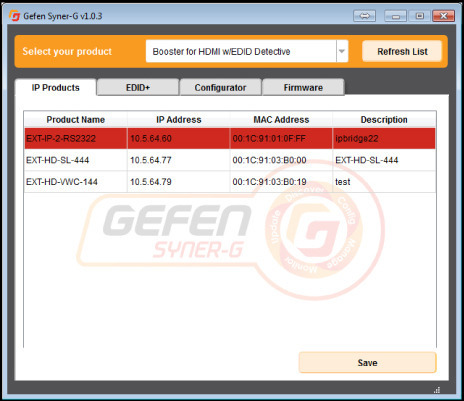Click MAC address 00:1C:91:03:B0:00

point(281,160)
